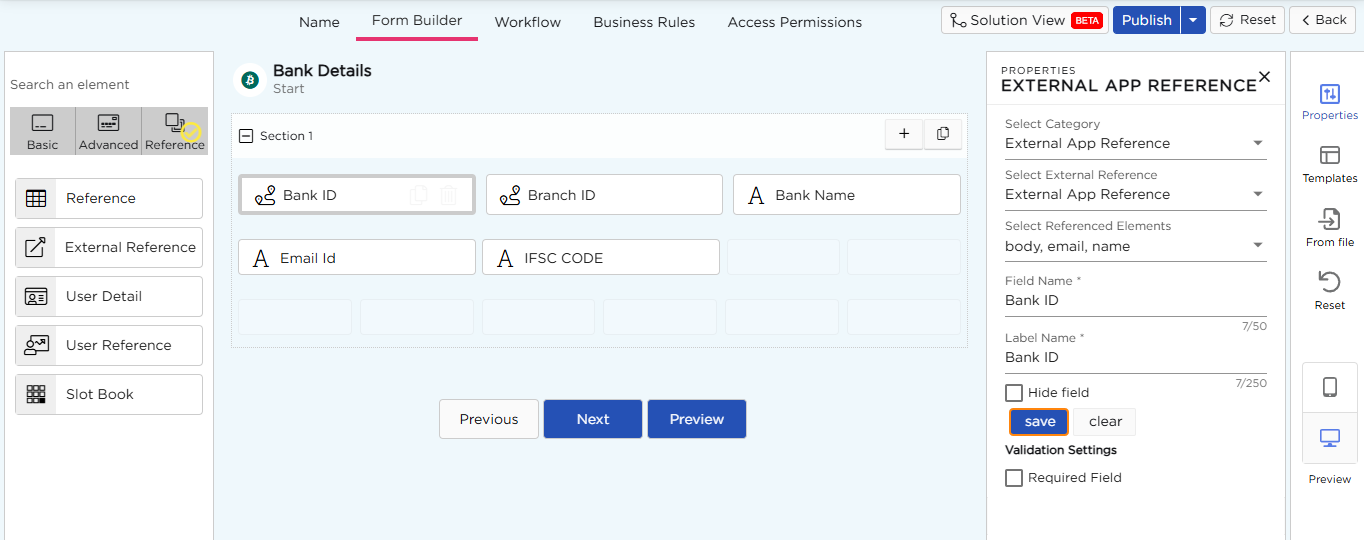The height and width of the screenshot is (540, 1364).
Task: Click the User Reference icon
Action: click(36, 345)
